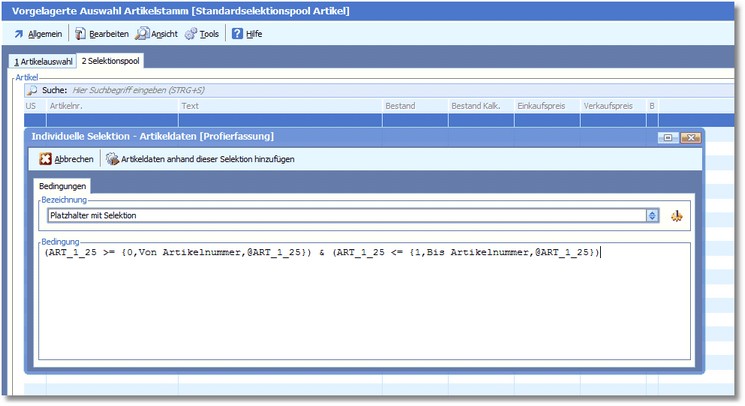Click the broom icon beside Bezeichnung
Viewport: 745px width, 406px height.
coord(678,215)
